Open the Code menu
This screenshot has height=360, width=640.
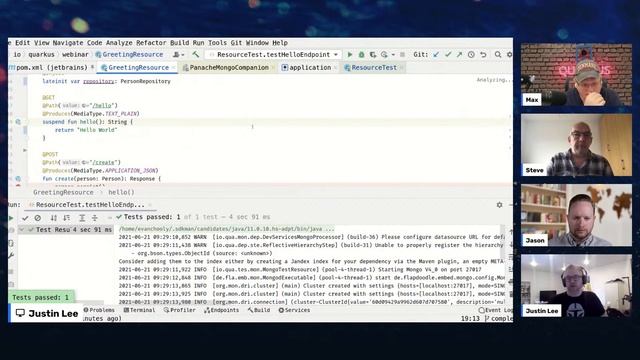tap(94, 42)
